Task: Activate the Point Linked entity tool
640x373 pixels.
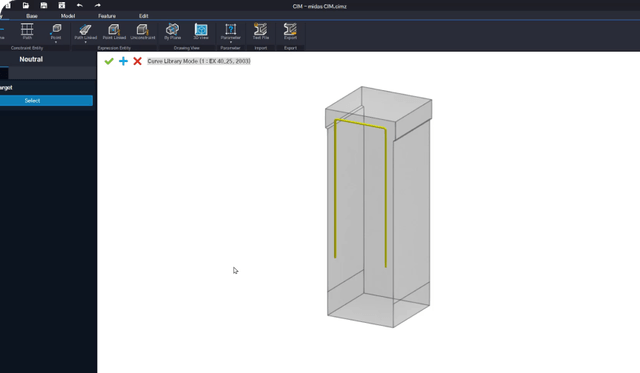Action: click(x=114, y=31)
